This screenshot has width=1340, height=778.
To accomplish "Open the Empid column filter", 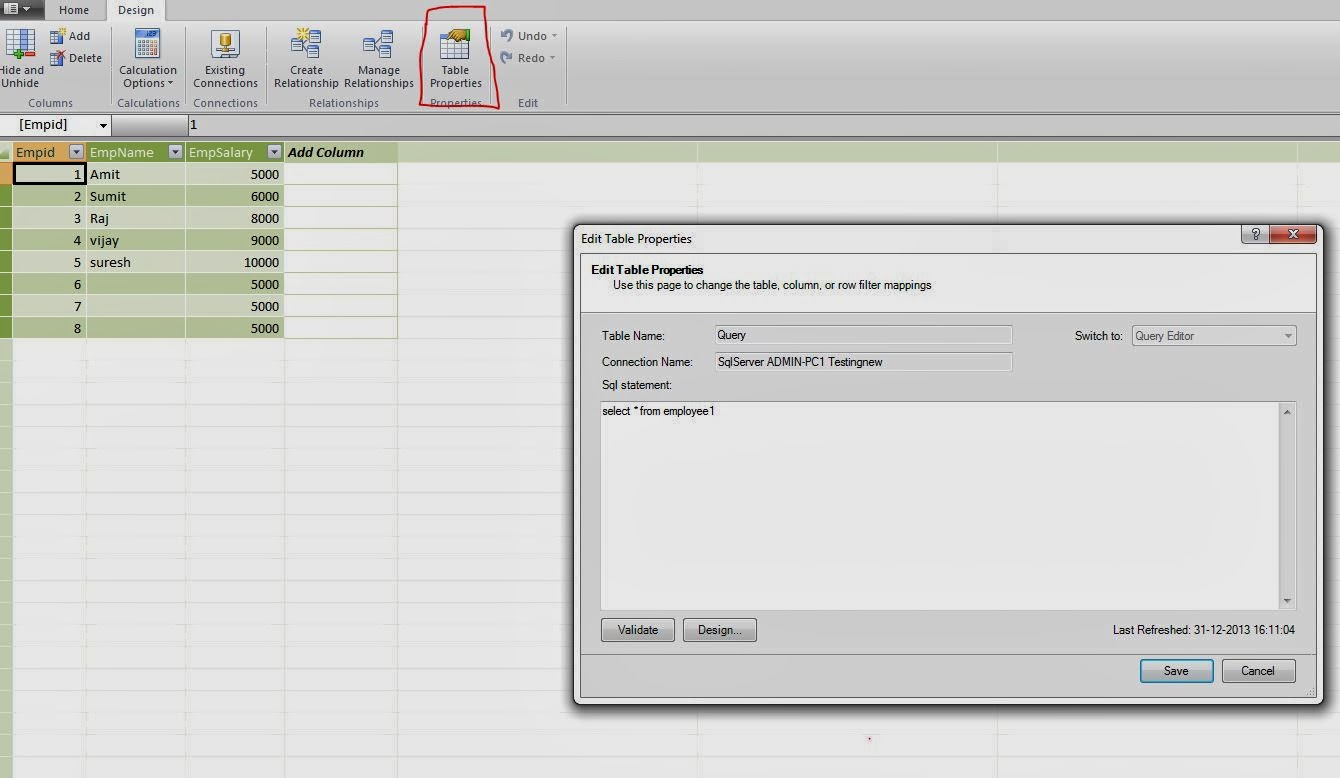I will coord(77,152).
